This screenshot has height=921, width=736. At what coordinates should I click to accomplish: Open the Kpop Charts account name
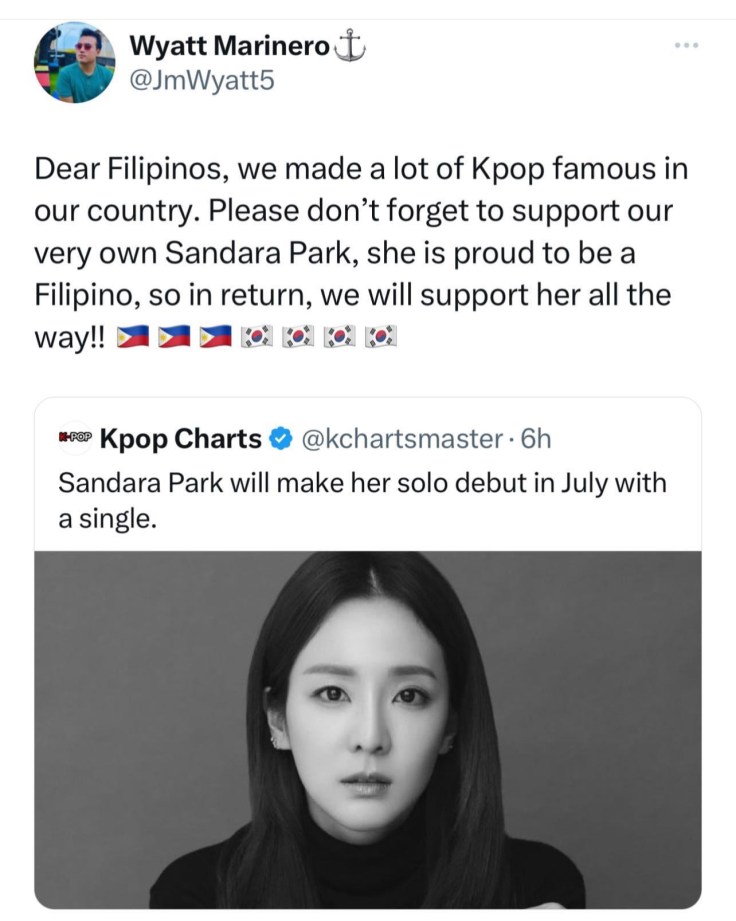(181, 438)
